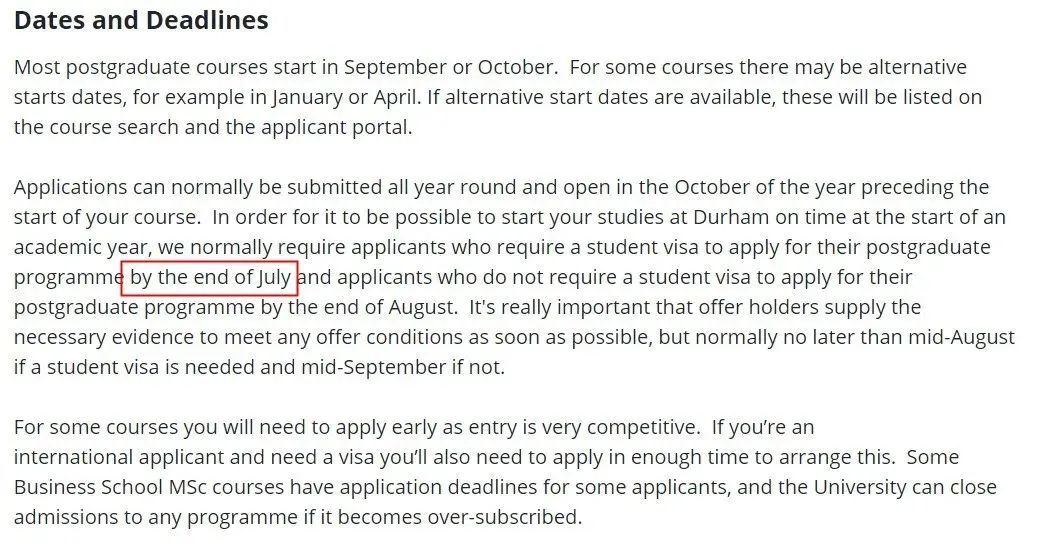The image size is (1045, 556).
Task: Click the word 'Durham' in second paragraph
Action: pos(729,217)
